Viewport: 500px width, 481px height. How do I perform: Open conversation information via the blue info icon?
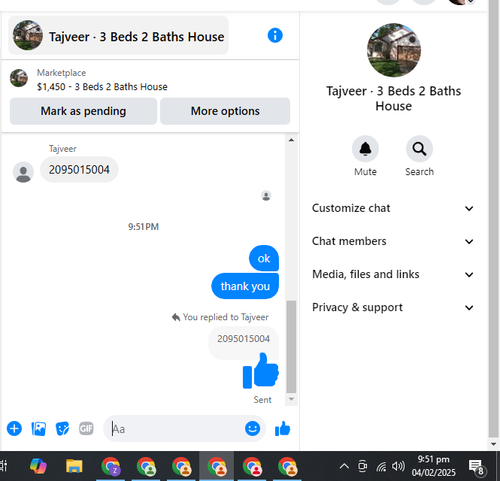275,35
